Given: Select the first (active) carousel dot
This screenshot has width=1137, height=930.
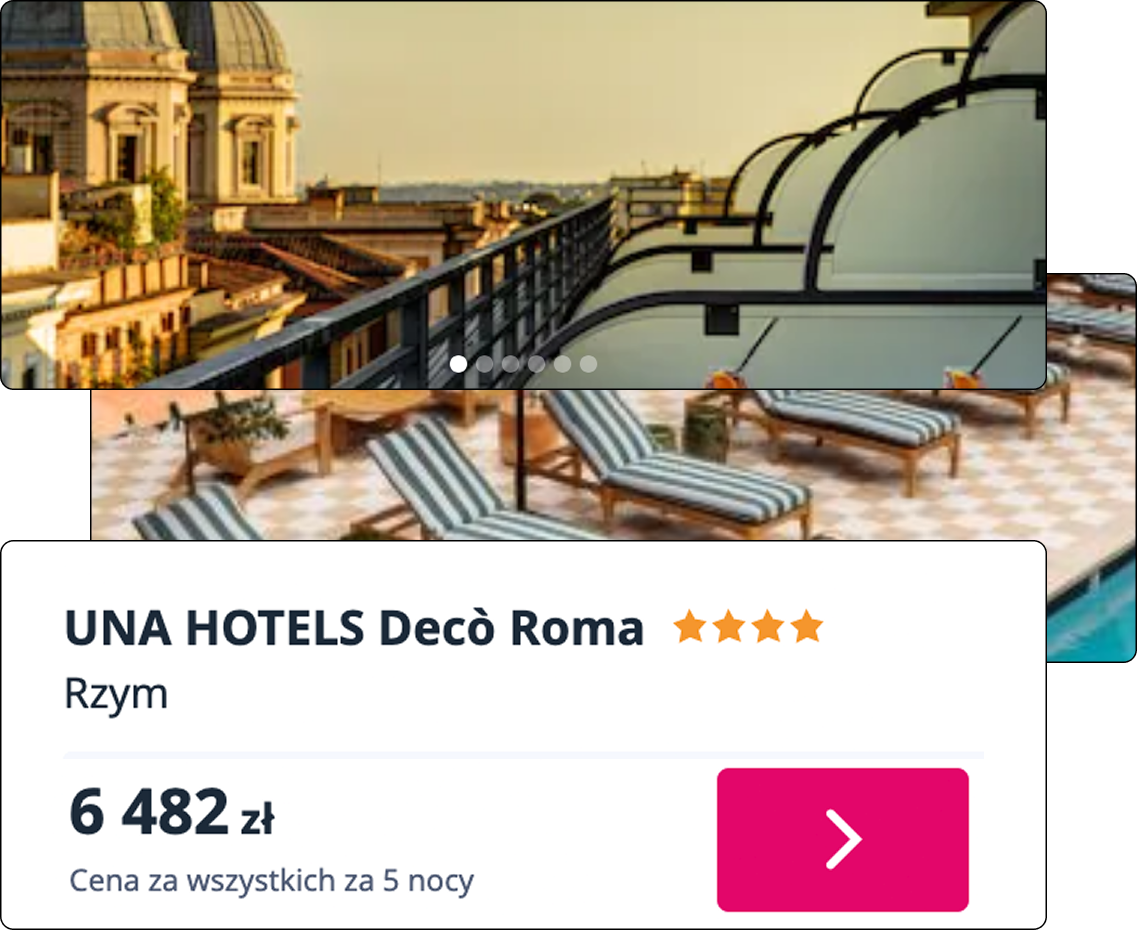Looking at the screenshot, I should tap(458, 364).
